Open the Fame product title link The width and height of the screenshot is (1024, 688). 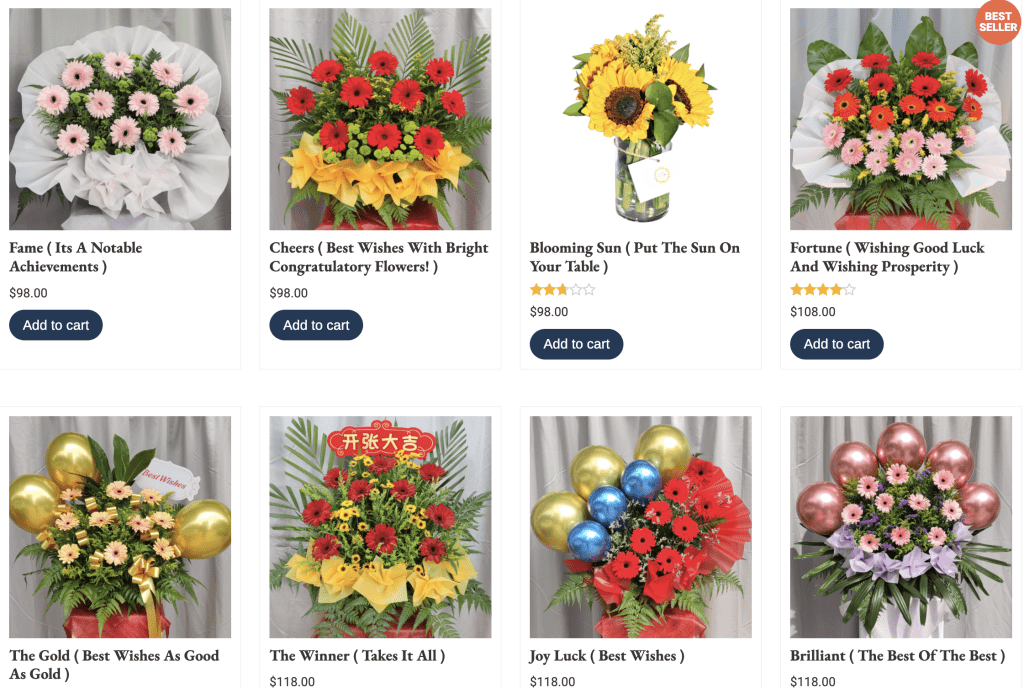coord(76,257)
